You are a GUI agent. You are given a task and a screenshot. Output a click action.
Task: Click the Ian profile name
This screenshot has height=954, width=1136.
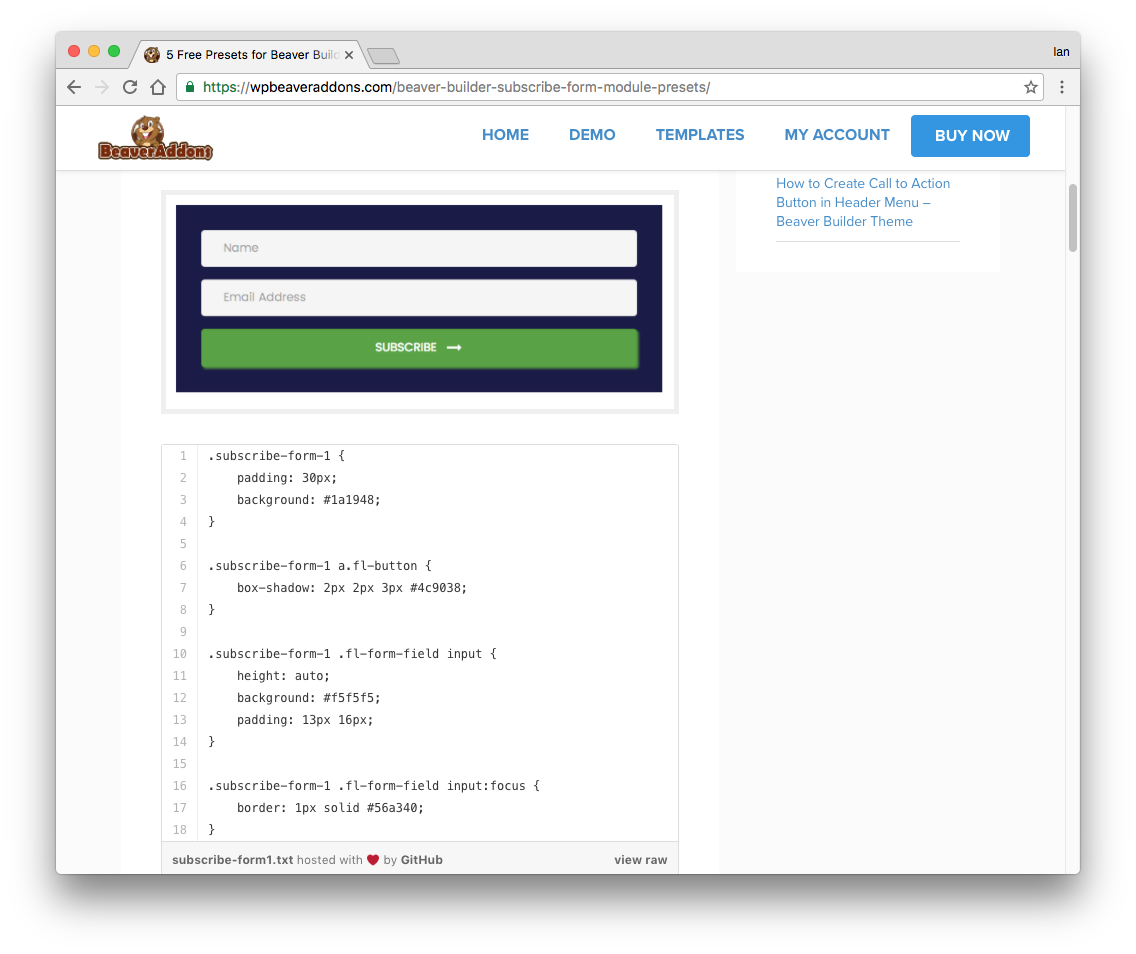tap(1061, 51)
